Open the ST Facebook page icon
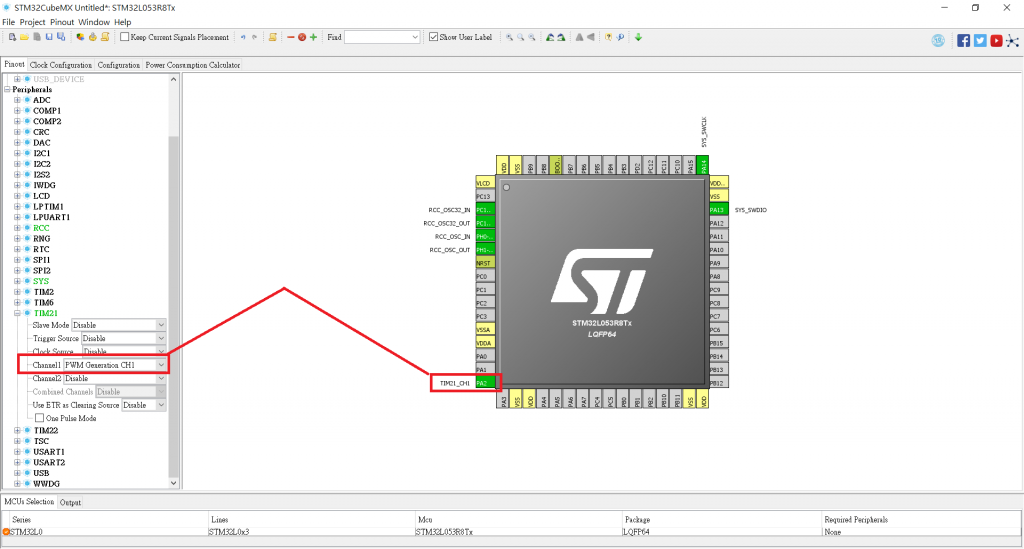This screenshot has height=549, width=1024. point(964,40)
